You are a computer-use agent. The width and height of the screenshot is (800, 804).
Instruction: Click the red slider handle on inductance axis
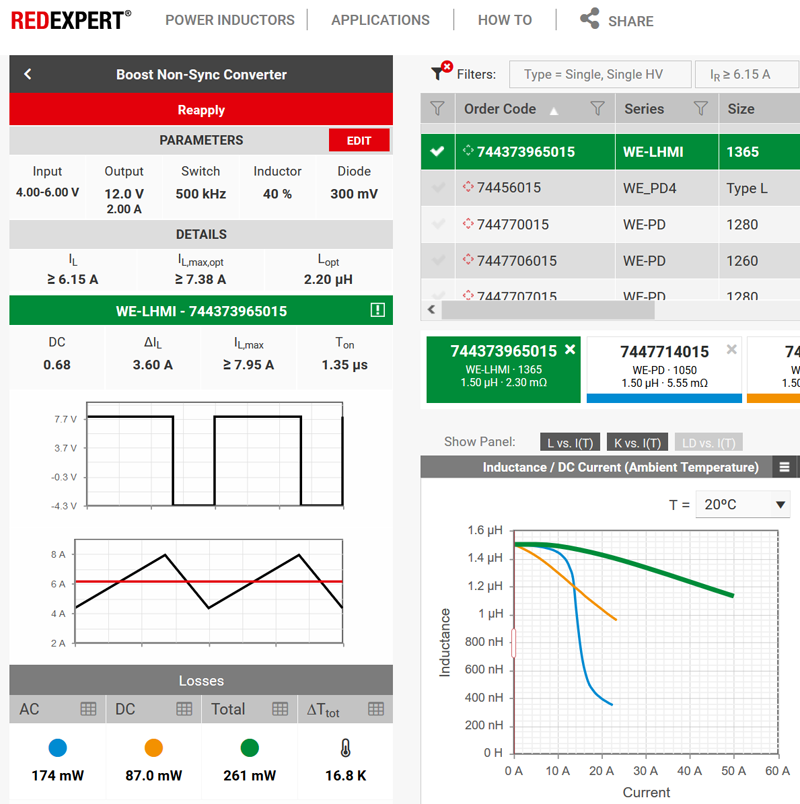tap(513, 643)
